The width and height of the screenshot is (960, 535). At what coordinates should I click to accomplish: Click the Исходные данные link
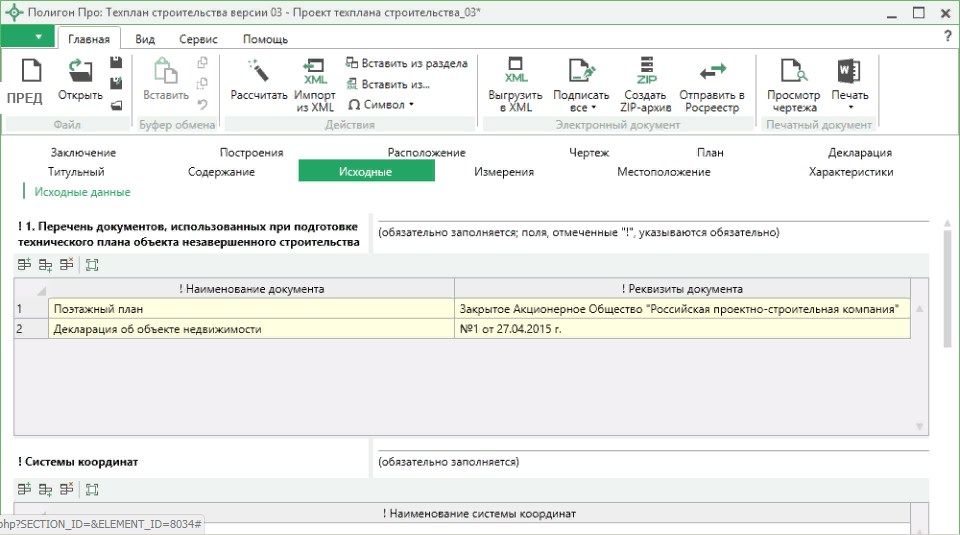pyautogui.click(x=82, y=192)
